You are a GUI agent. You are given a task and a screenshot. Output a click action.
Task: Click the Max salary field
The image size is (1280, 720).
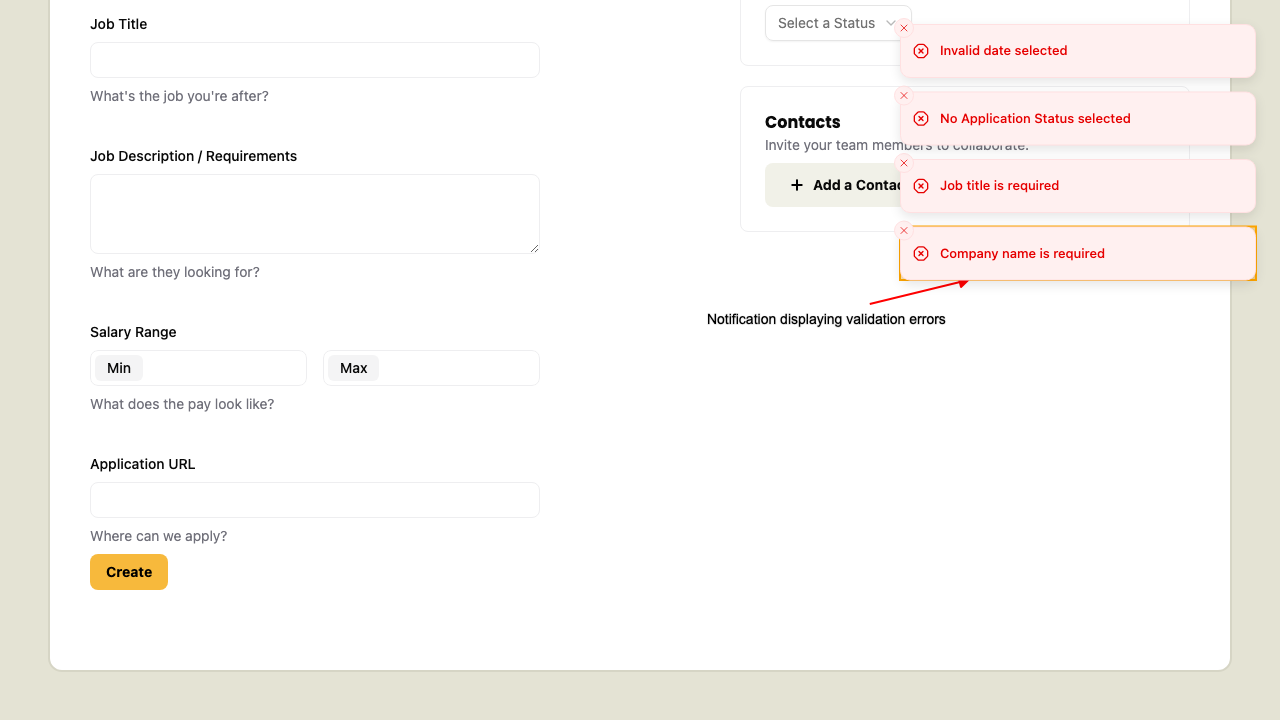[x=431, y=368]
